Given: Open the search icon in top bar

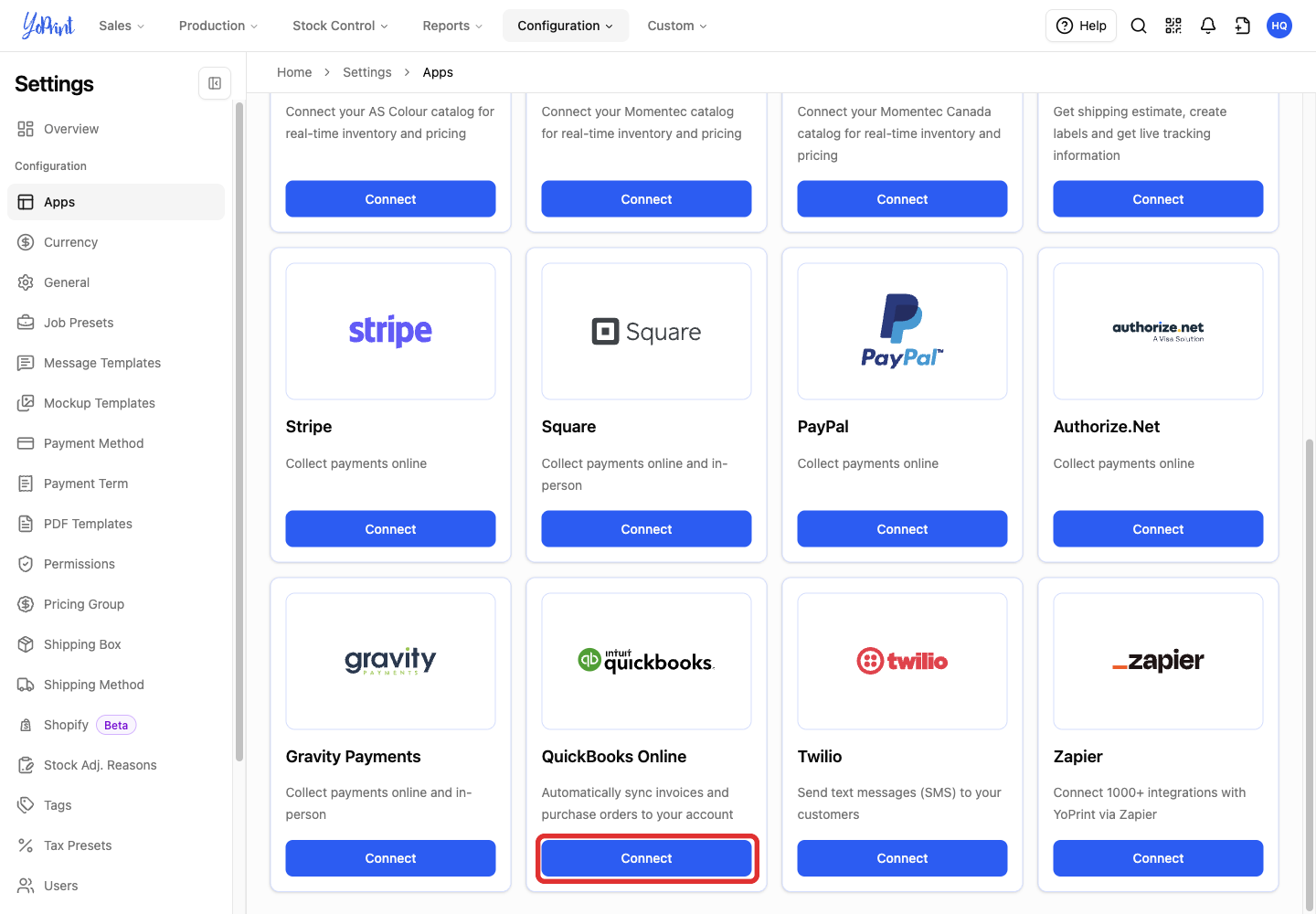Looking at the screenshot, I should (1139, 26).
